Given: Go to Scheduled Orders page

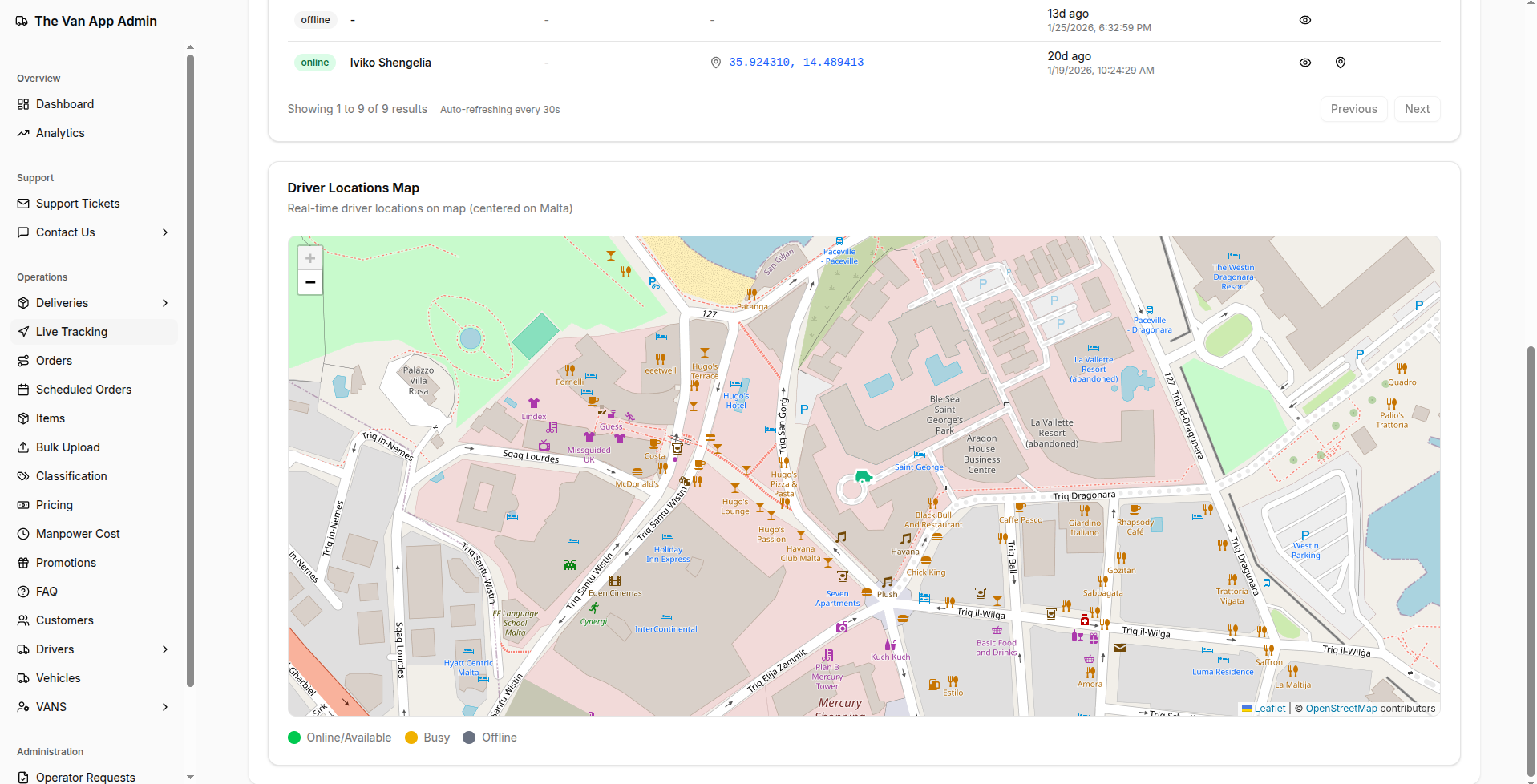Looking at the screenshot, I should point(83,390).
